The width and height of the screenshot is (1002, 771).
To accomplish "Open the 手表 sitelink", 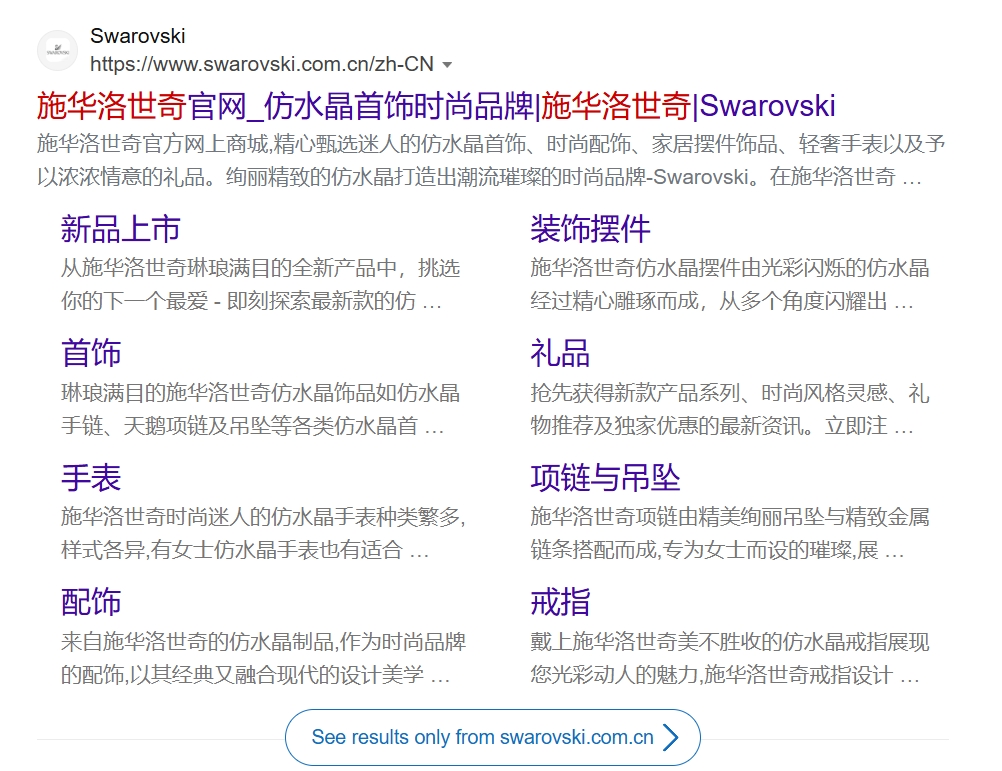I will pos(91,478).
